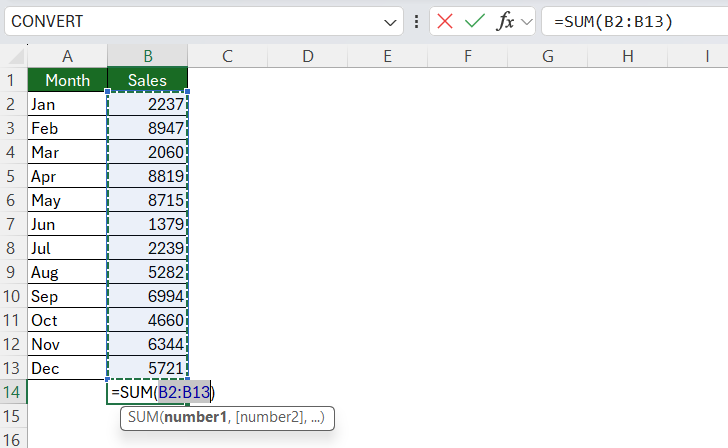Screen dimensions: 728x448
Task: Expand the fx function dropdown arrow
Action: [x=526, y=22]
